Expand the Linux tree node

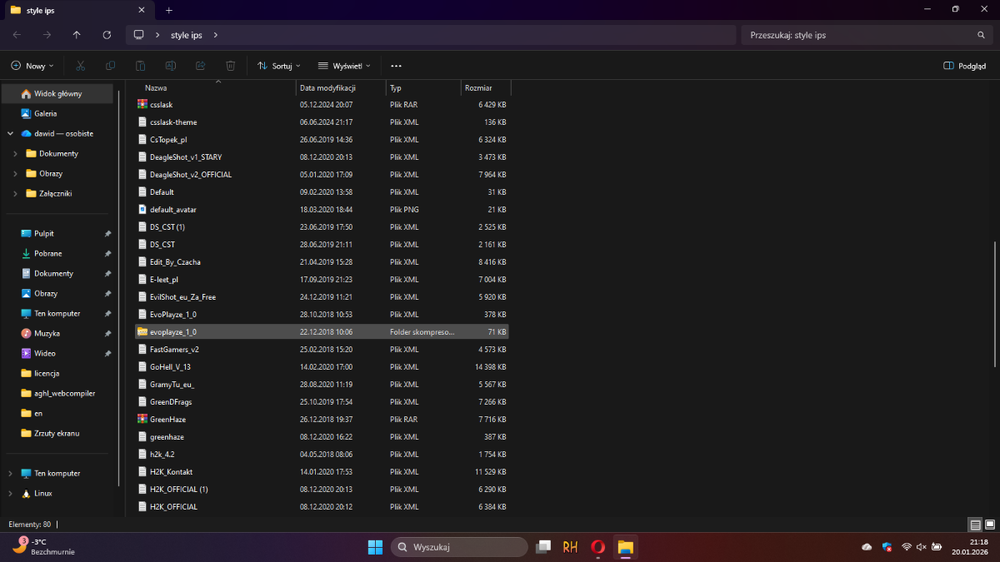pos(11,494)
